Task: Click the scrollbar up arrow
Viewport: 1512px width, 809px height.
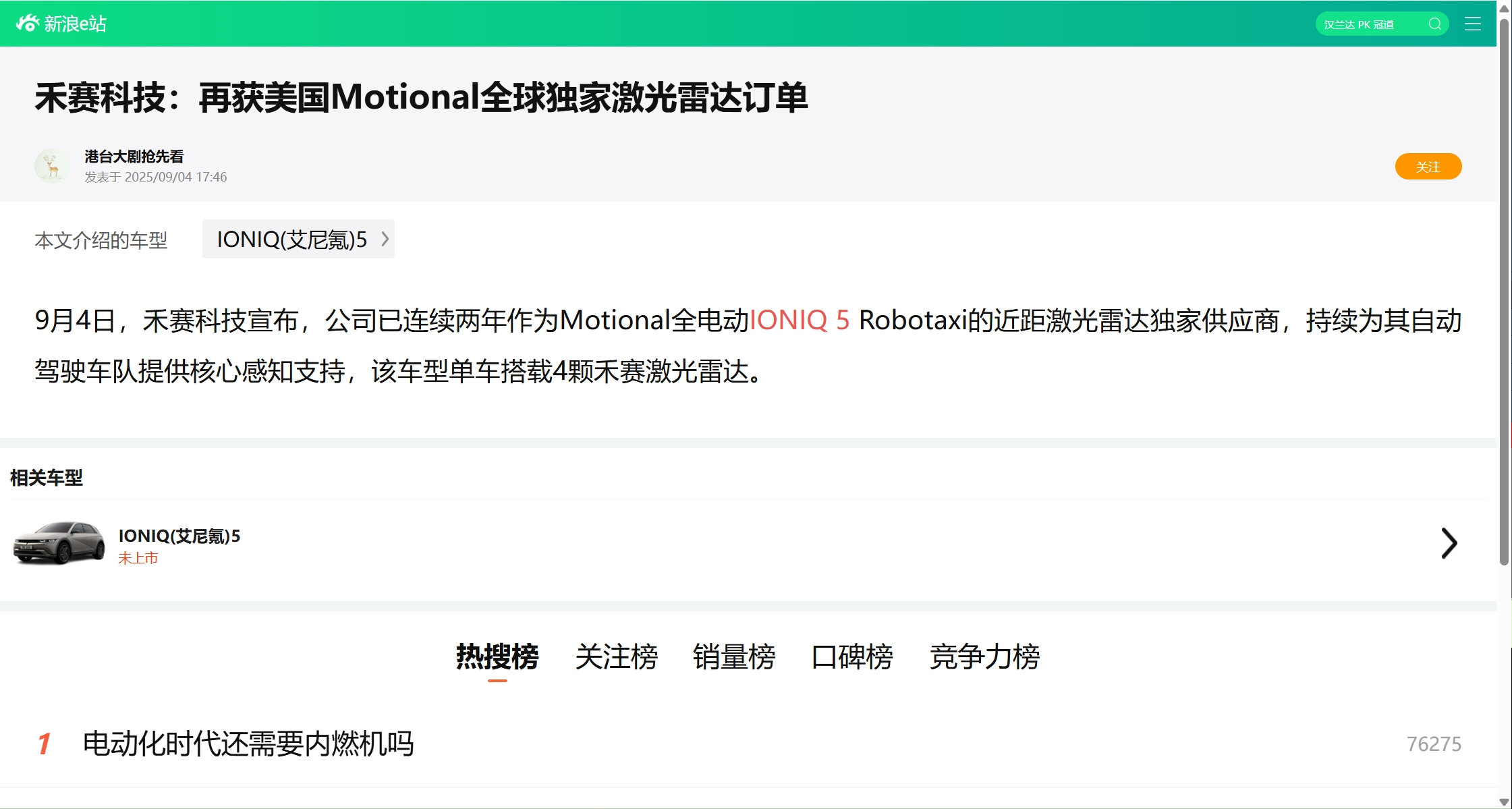Action: pos(1504,8)
